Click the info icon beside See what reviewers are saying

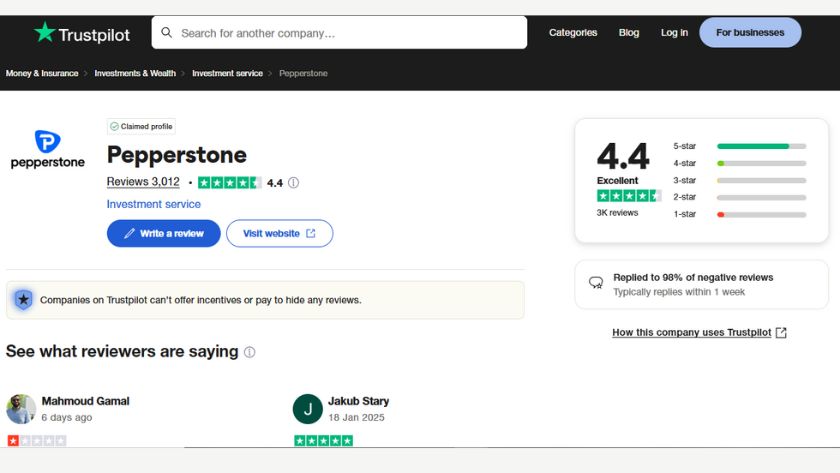[250, 352]
